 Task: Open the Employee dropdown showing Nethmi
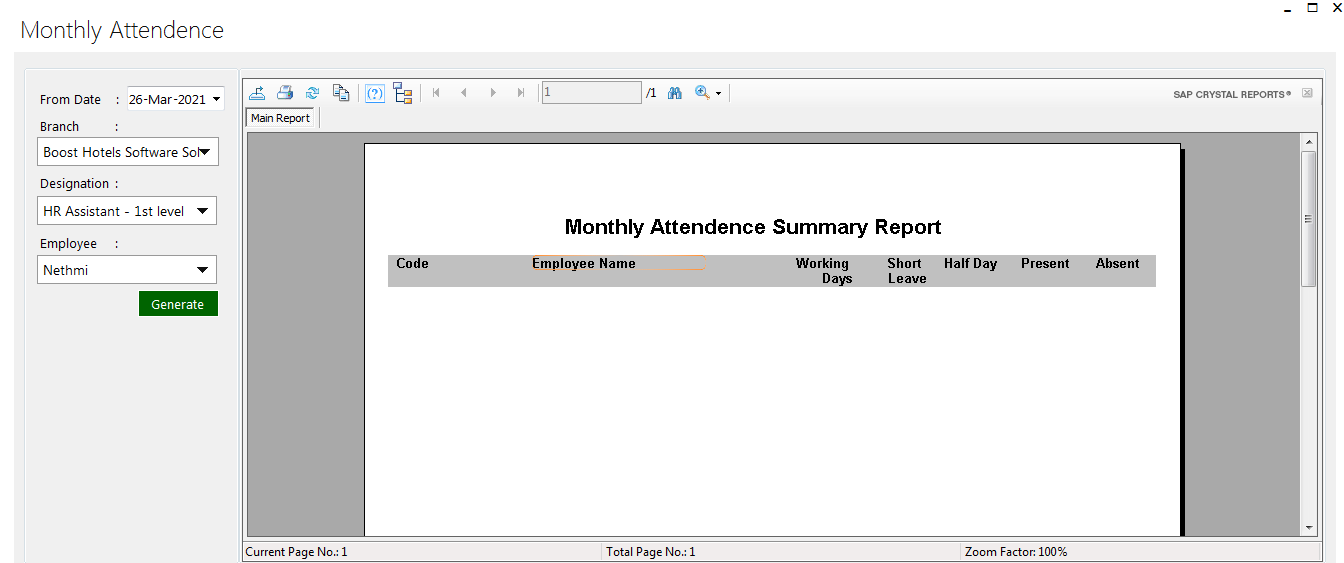pos(202,270)
